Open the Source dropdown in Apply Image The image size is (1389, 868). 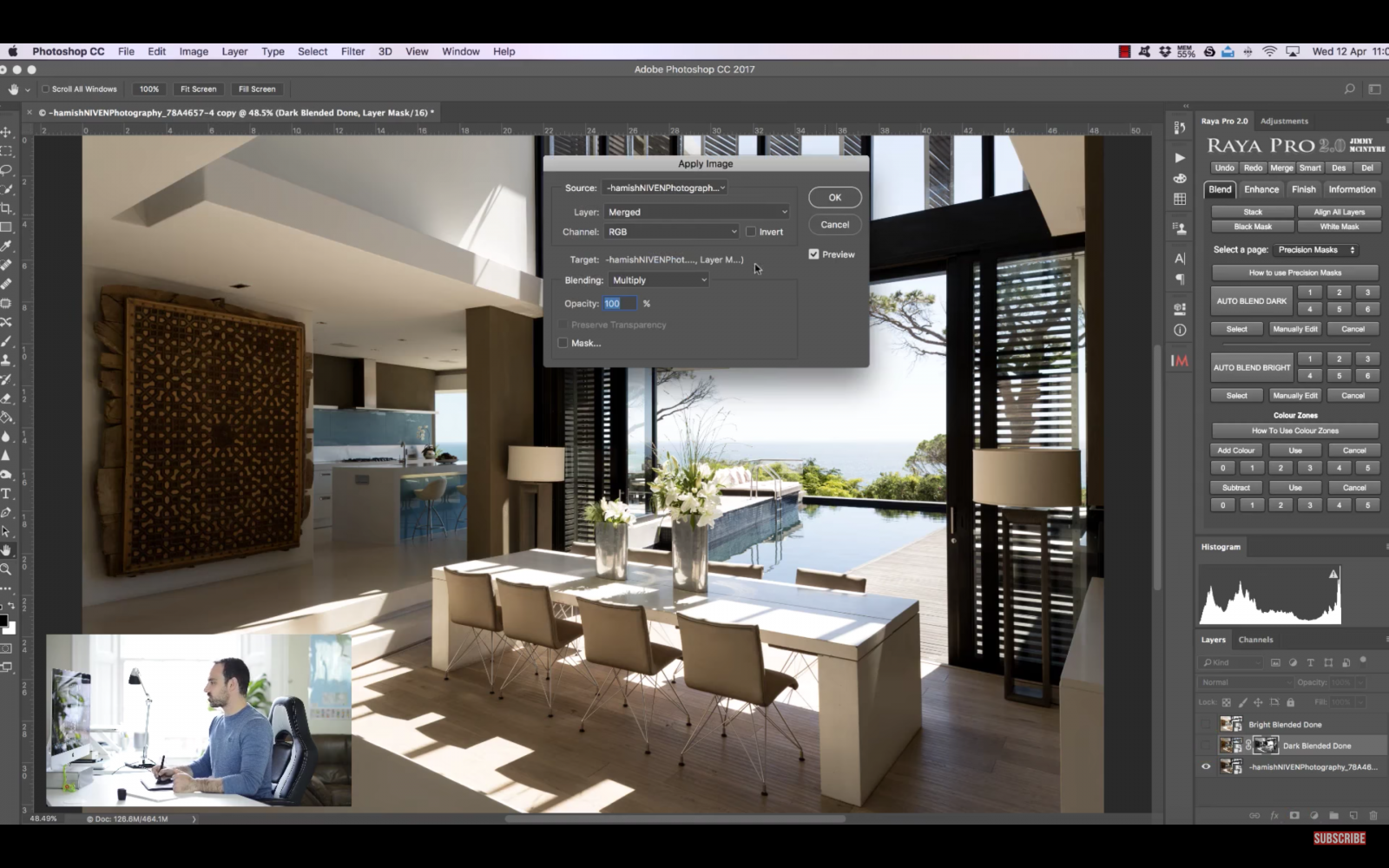pos(664,187)
